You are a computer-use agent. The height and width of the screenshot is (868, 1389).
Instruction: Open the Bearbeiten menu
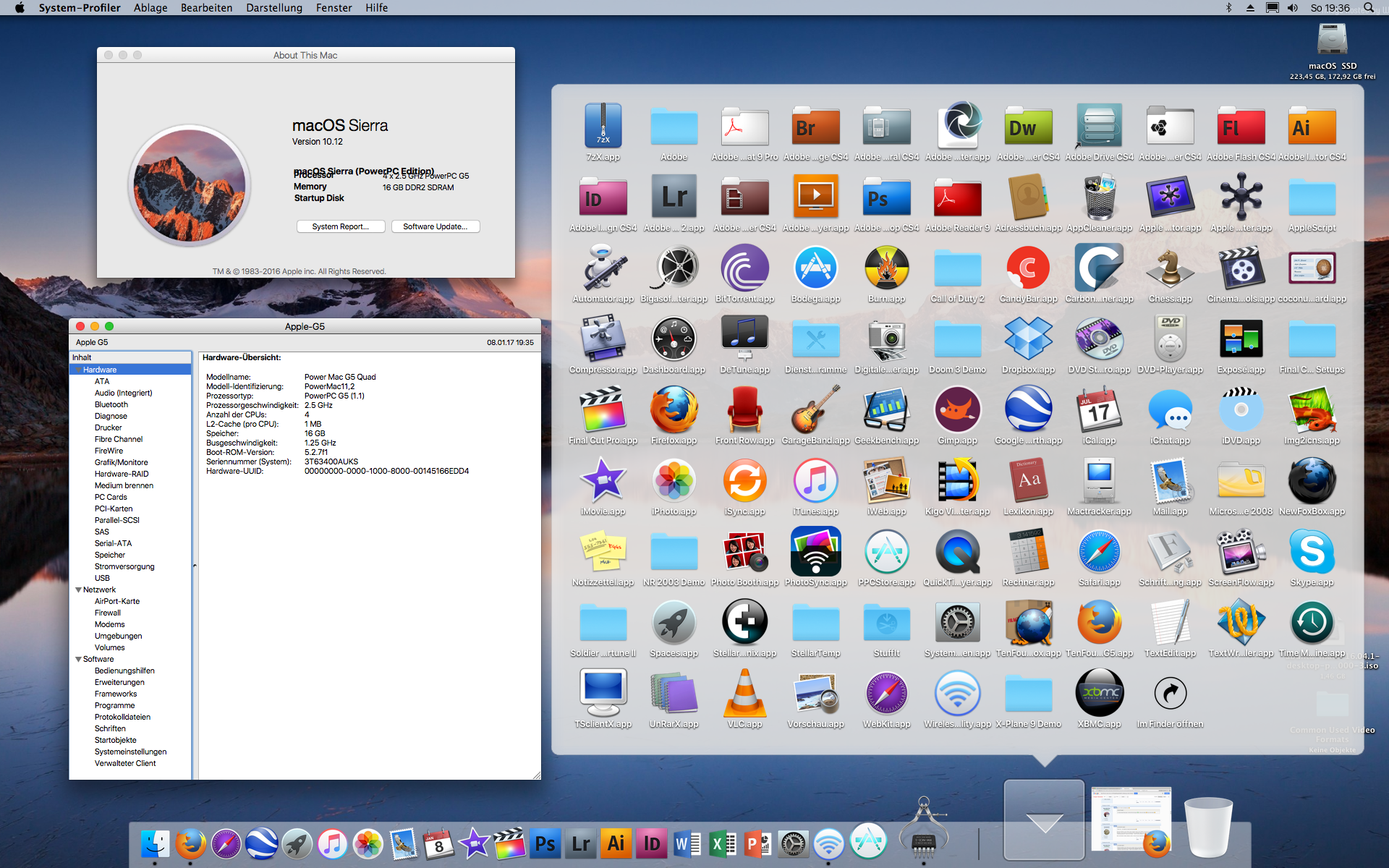[206, 8]
